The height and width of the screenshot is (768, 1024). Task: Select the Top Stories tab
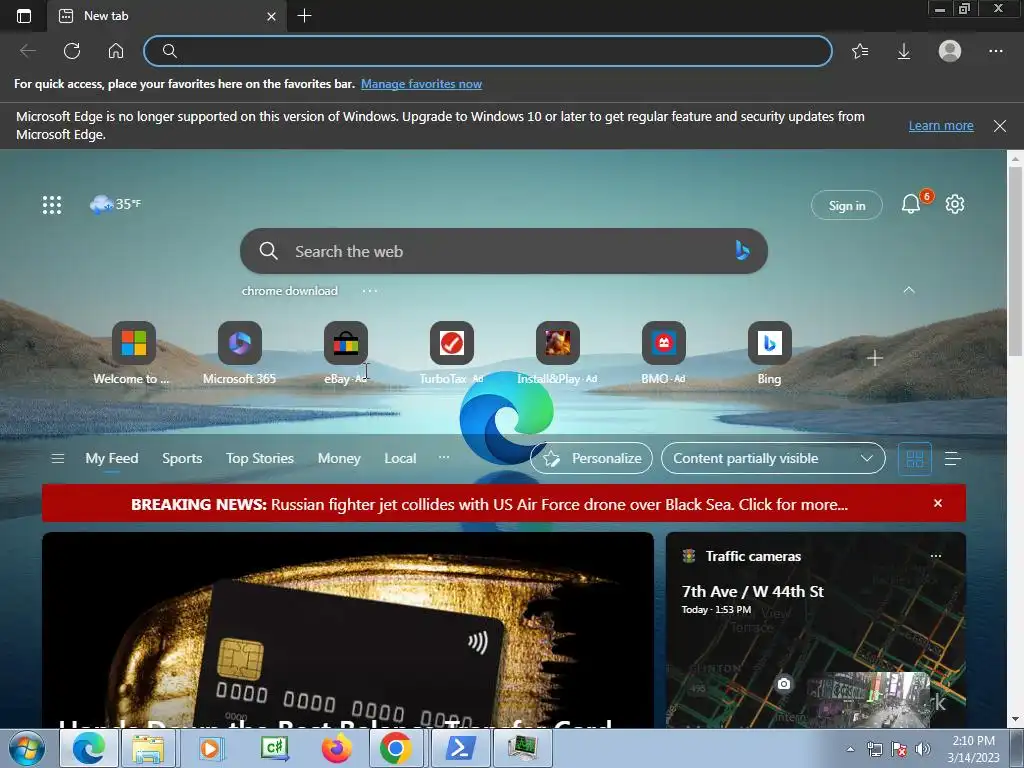coord(260,458)
